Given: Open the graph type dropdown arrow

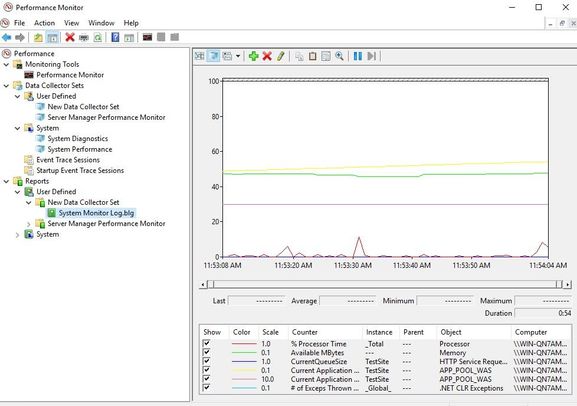Looking at the screenshot, I should click(x=238, y=56).
